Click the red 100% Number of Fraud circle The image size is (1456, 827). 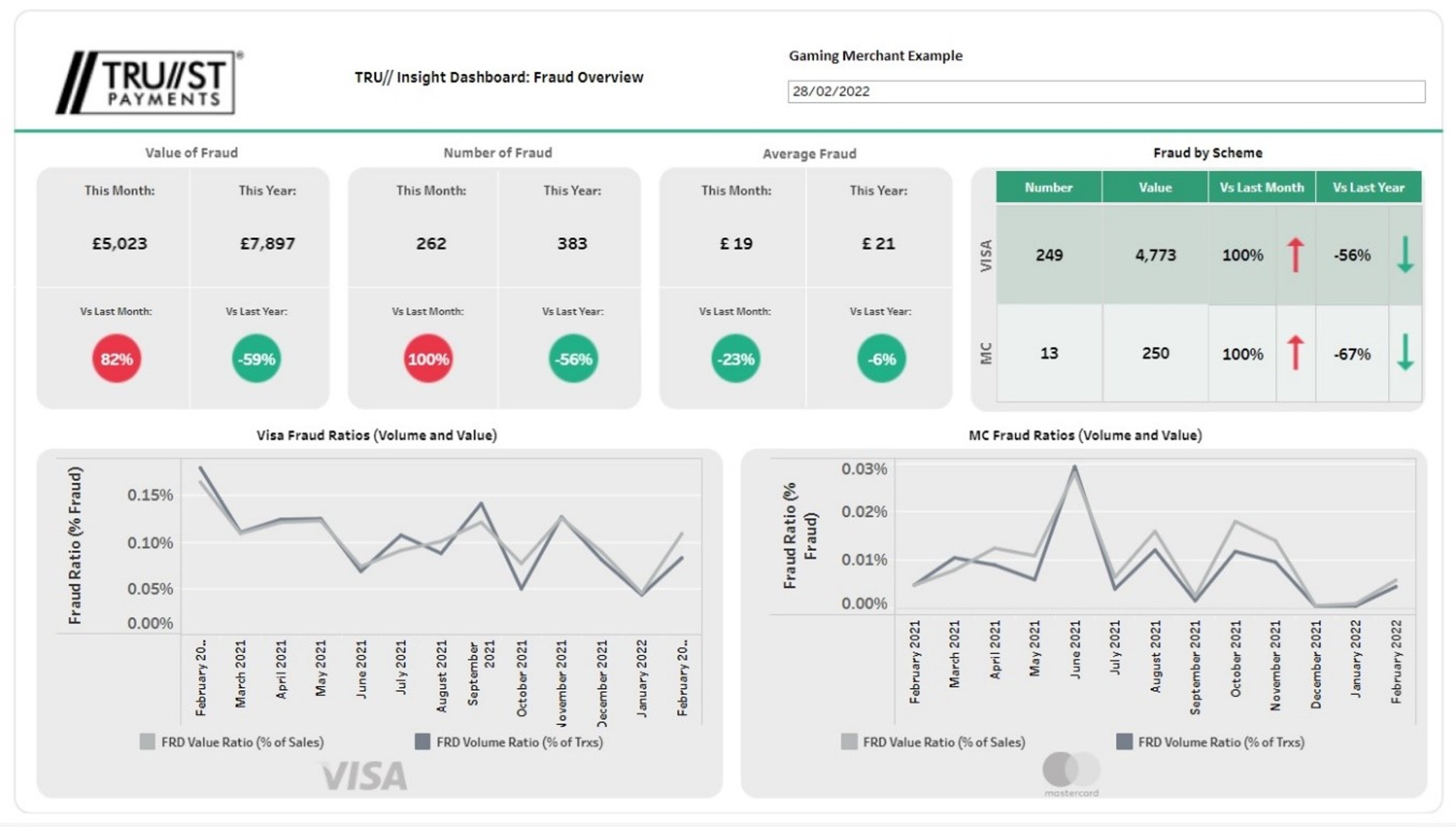click(x=428, y=358)
